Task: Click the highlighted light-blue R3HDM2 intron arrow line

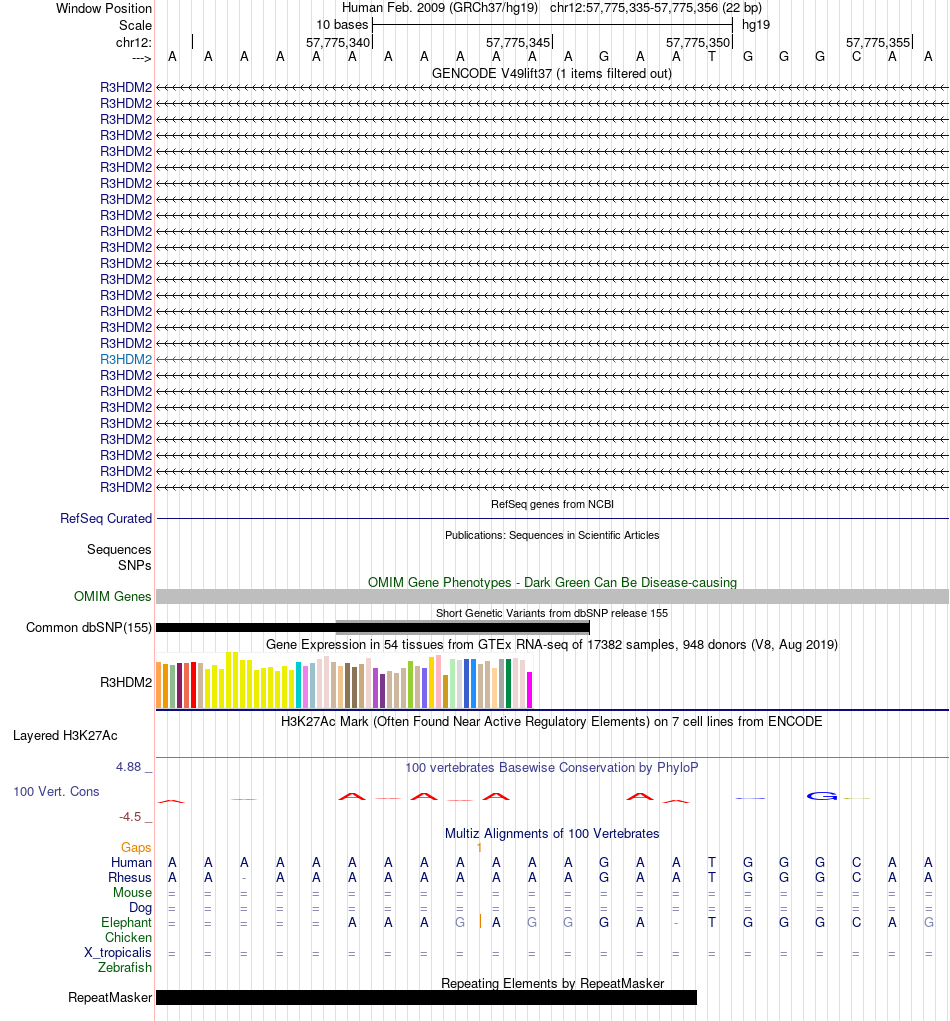Action: tap(552, 359)
